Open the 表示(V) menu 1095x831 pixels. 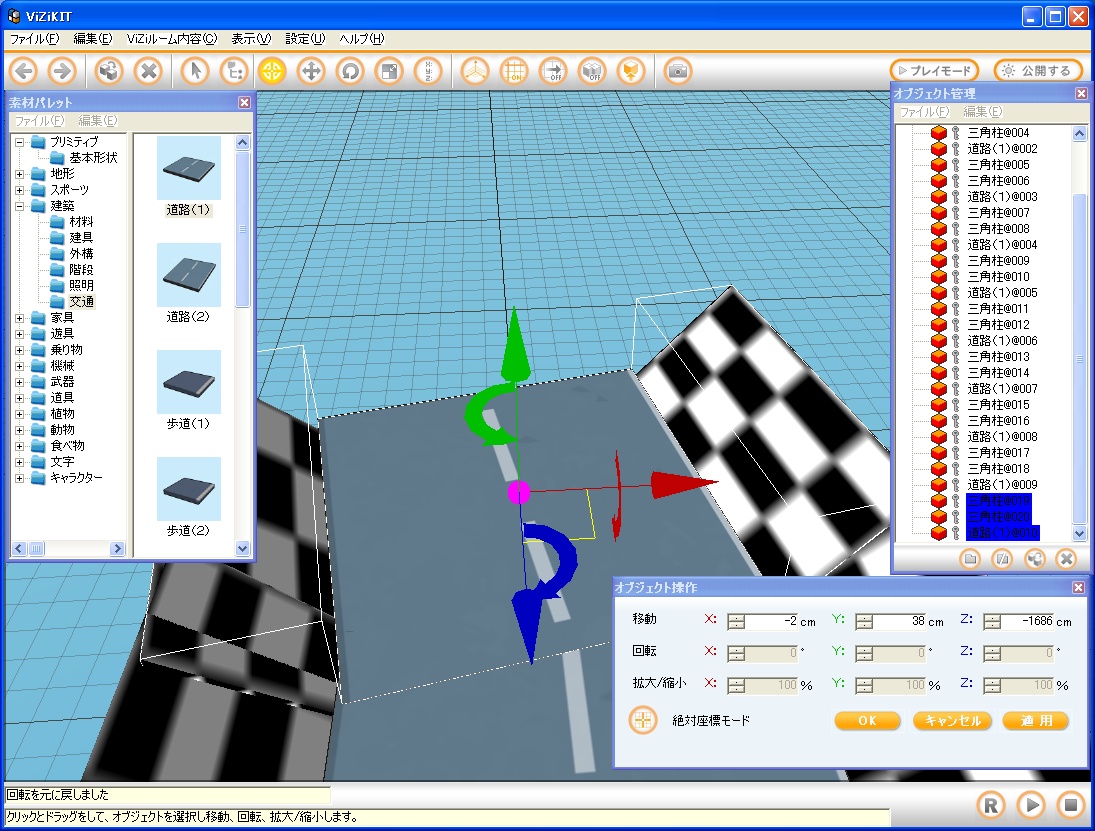251,39
